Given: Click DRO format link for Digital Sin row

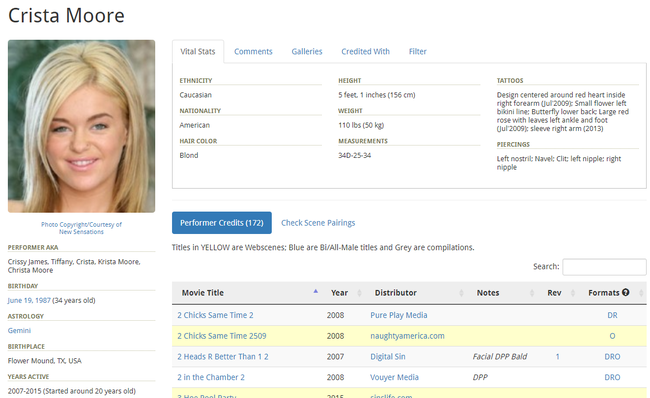Looking at the screenshot, I should pyautogui.click(x=612, y=357).
